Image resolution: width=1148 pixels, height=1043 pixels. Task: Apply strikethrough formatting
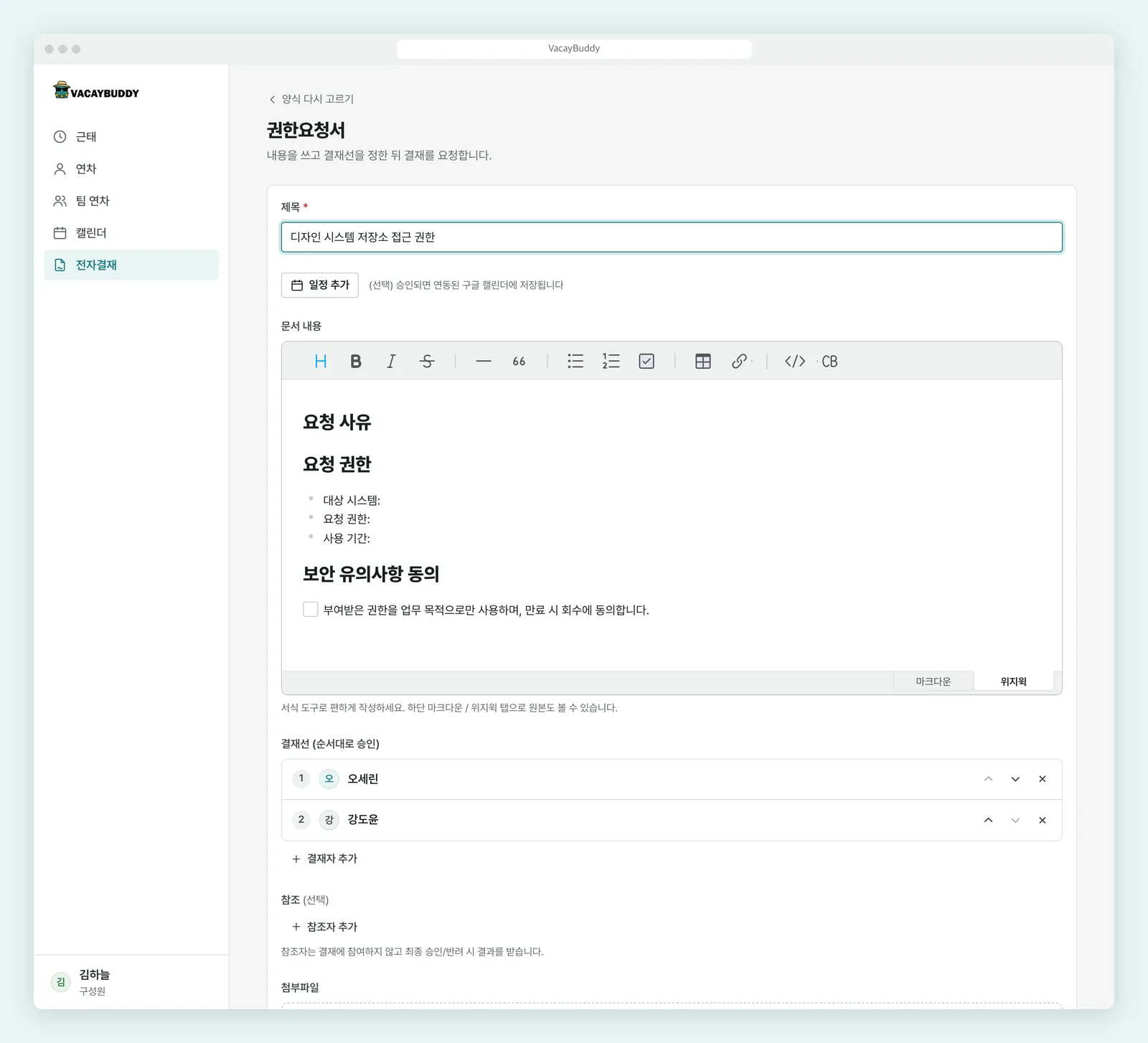[427, 362]
